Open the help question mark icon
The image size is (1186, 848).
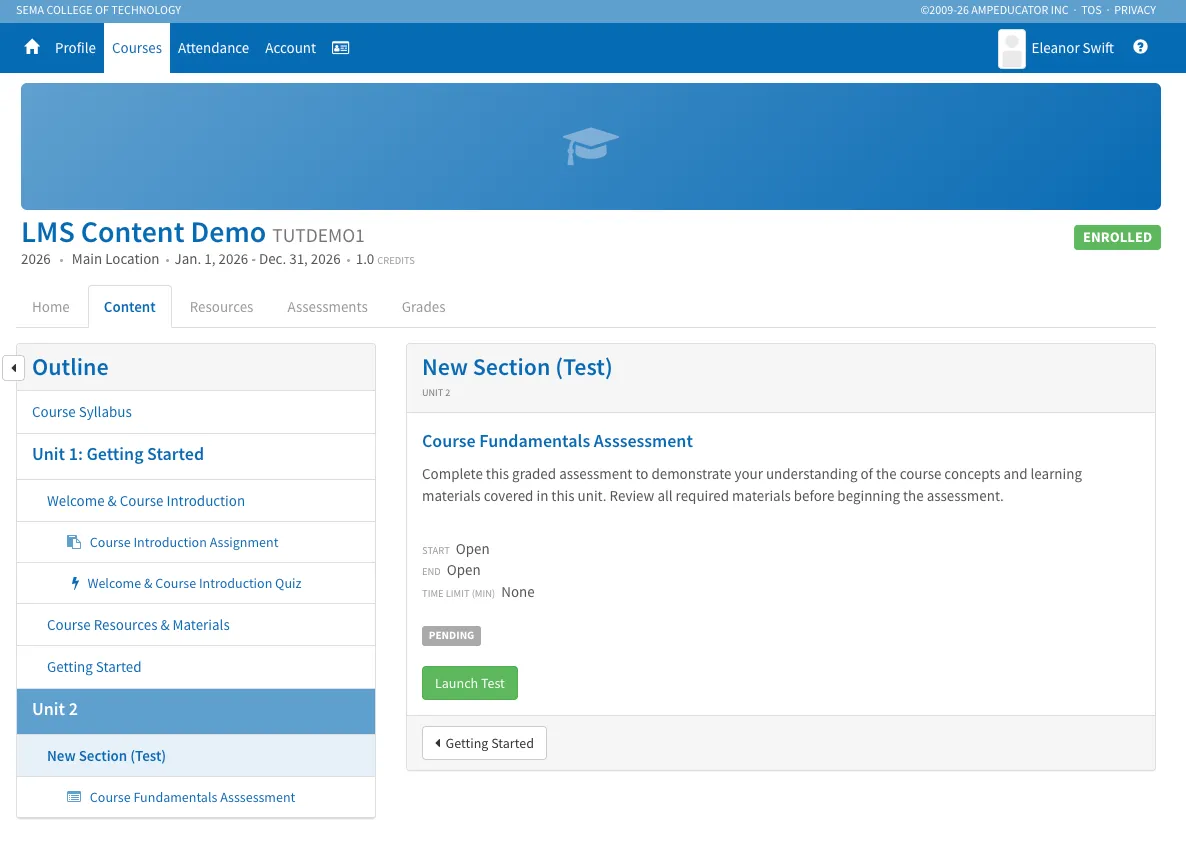[1140, 47]
